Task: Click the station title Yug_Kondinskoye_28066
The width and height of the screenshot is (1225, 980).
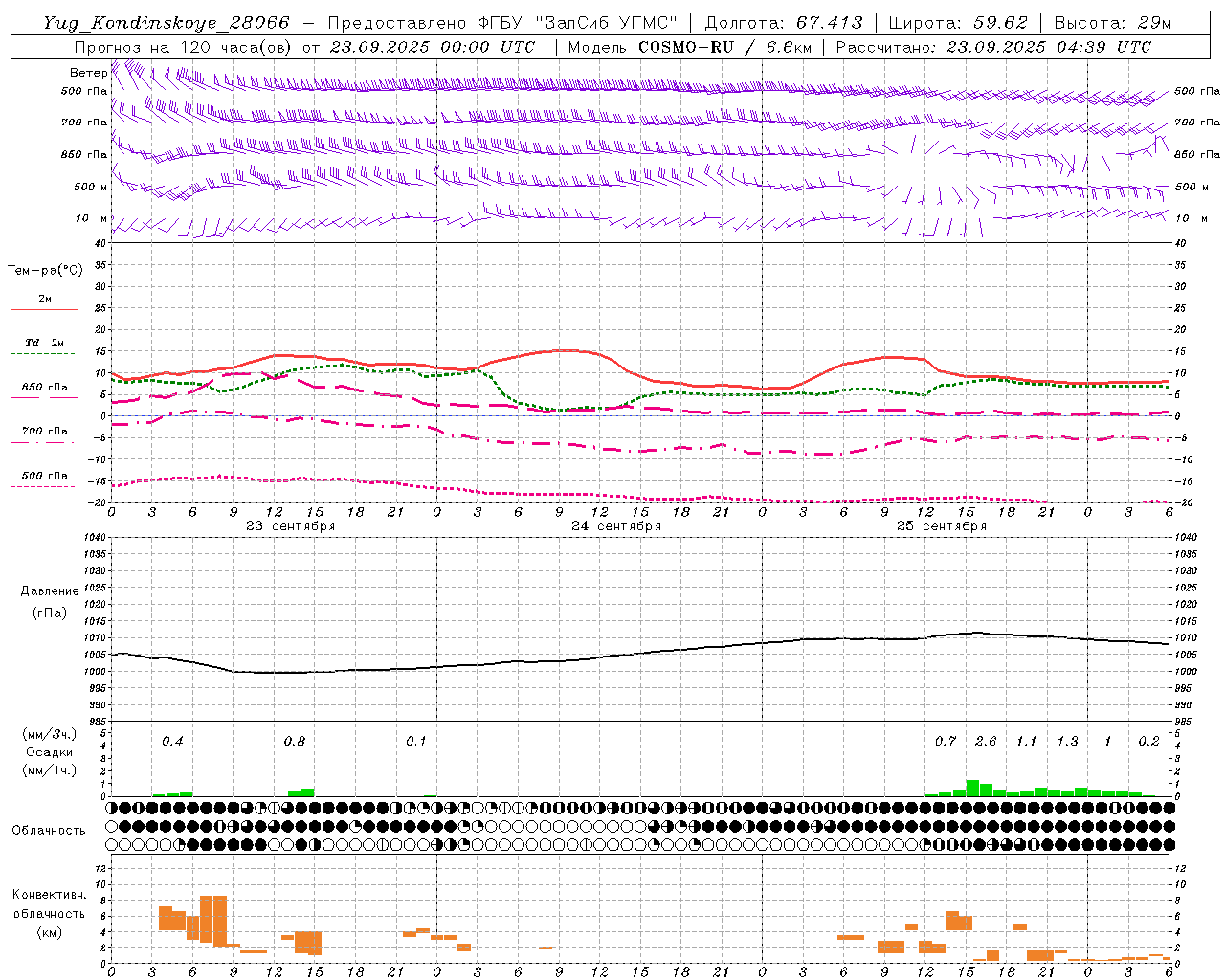Action: [166, 23]
